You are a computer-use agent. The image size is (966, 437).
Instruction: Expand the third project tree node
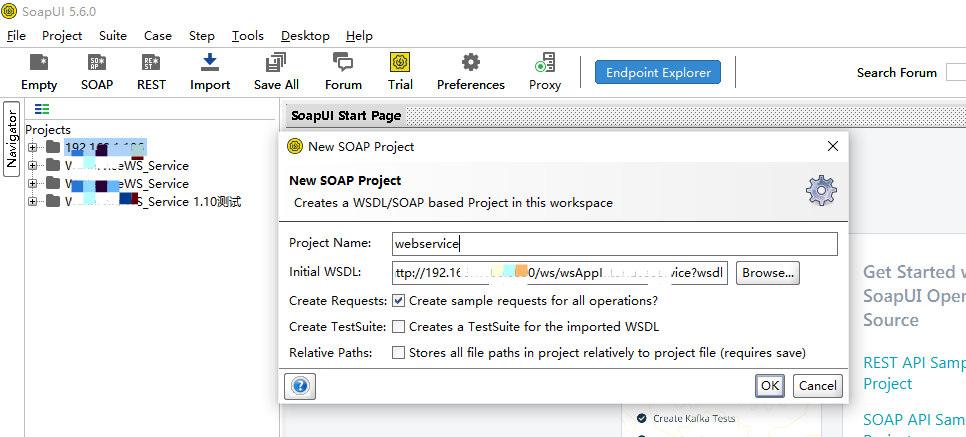(x=33, y=184)
